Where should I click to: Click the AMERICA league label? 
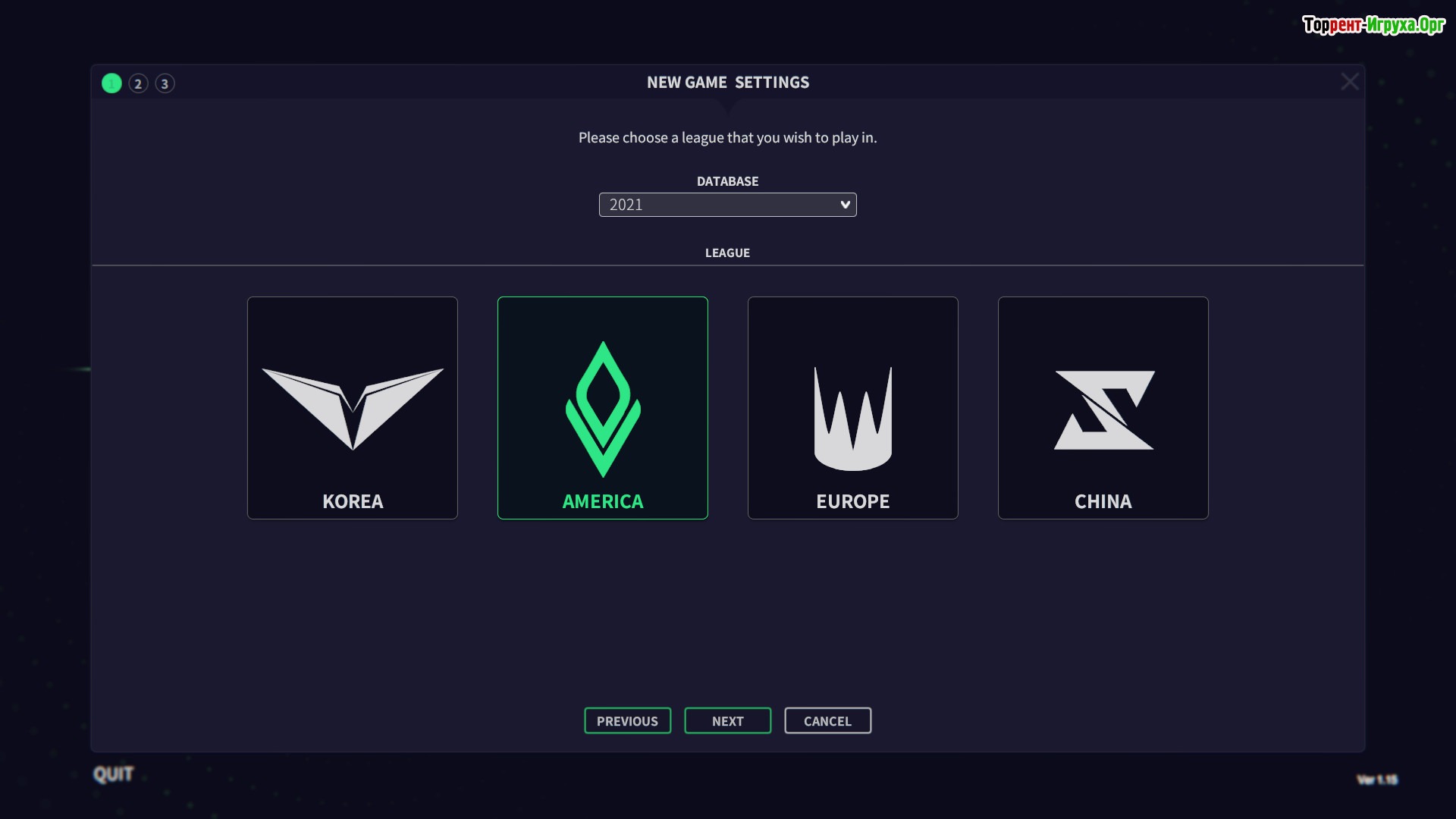click(603, 501)
